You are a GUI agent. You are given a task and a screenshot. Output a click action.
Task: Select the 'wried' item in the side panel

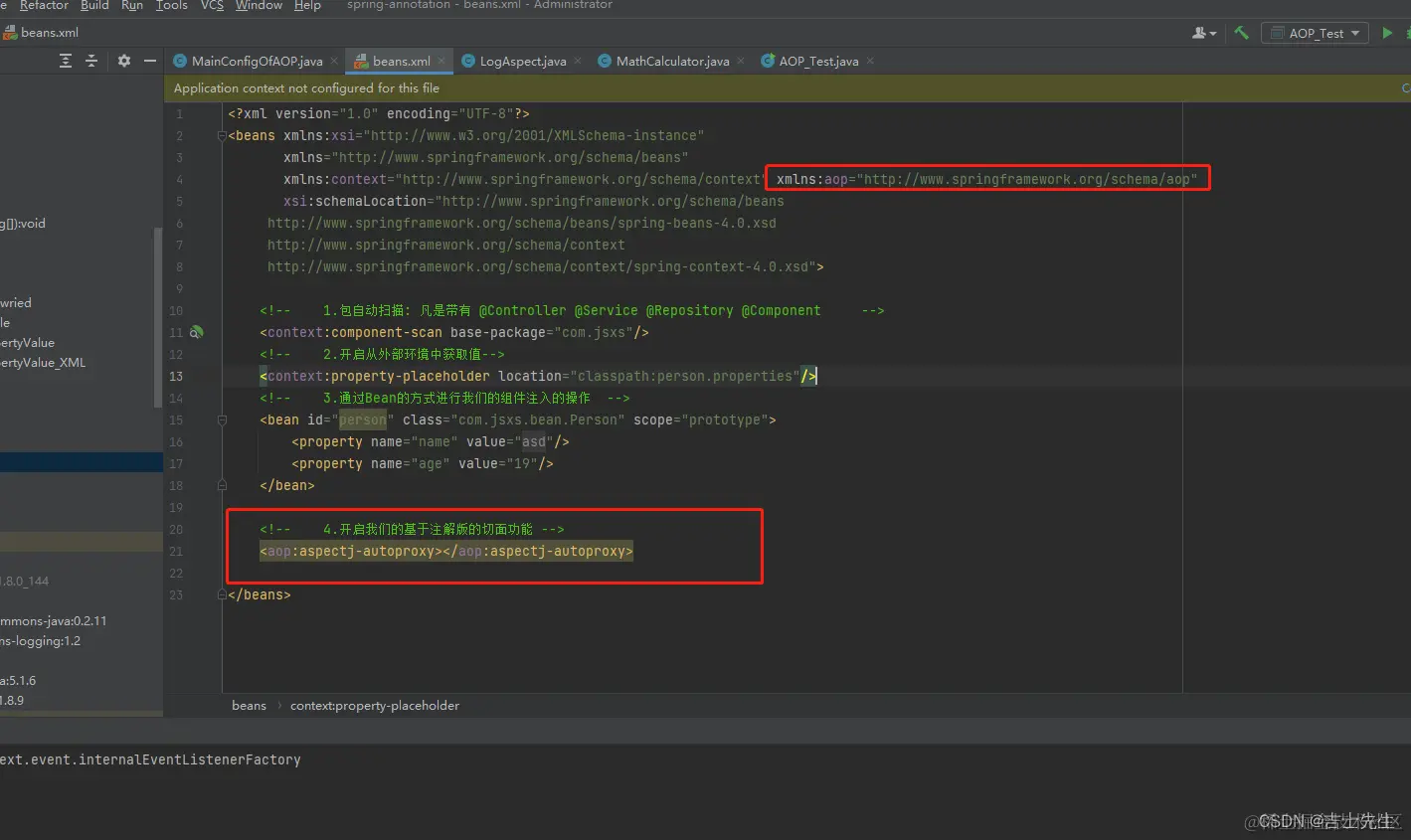coord(16,303)
